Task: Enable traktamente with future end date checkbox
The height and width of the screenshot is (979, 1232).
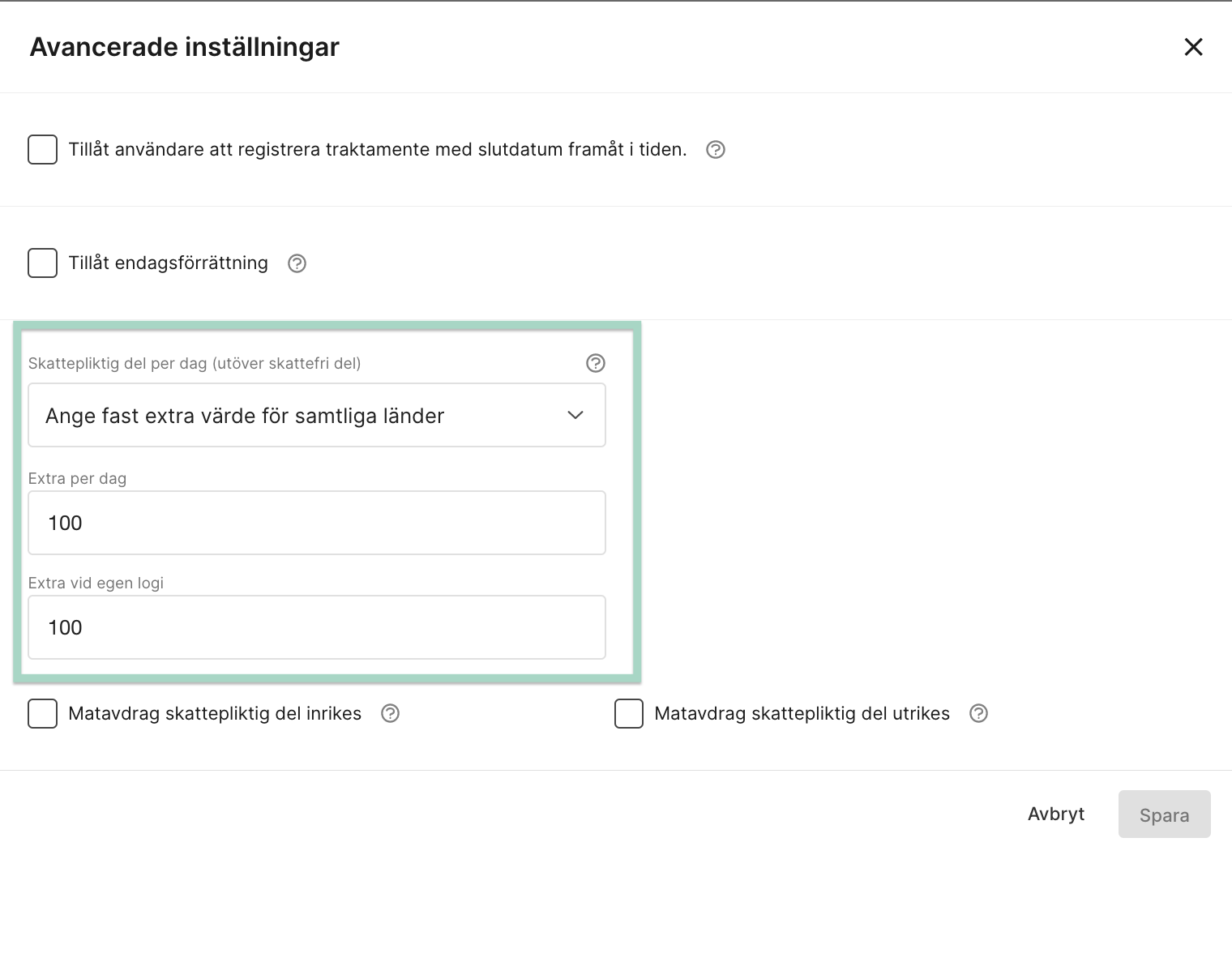Action: 42,150
